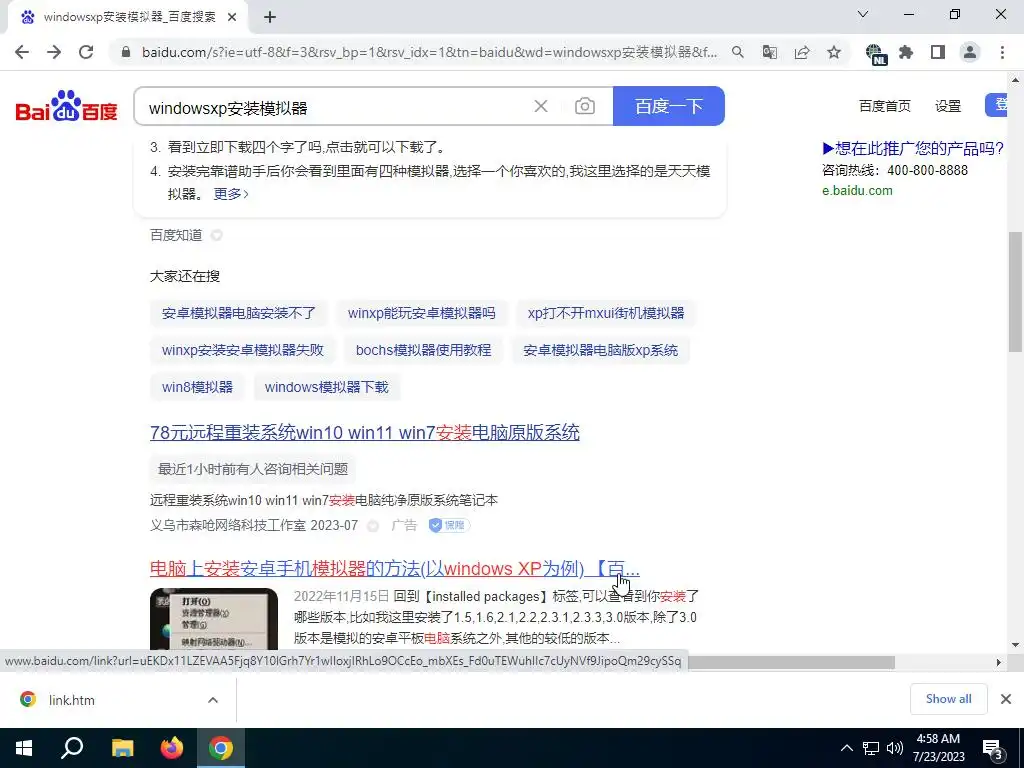Click the icon after 义乌市森呛网络科技工作室 2023-07
This screenshot has height=768, width=1024.
tap(373, 526)
